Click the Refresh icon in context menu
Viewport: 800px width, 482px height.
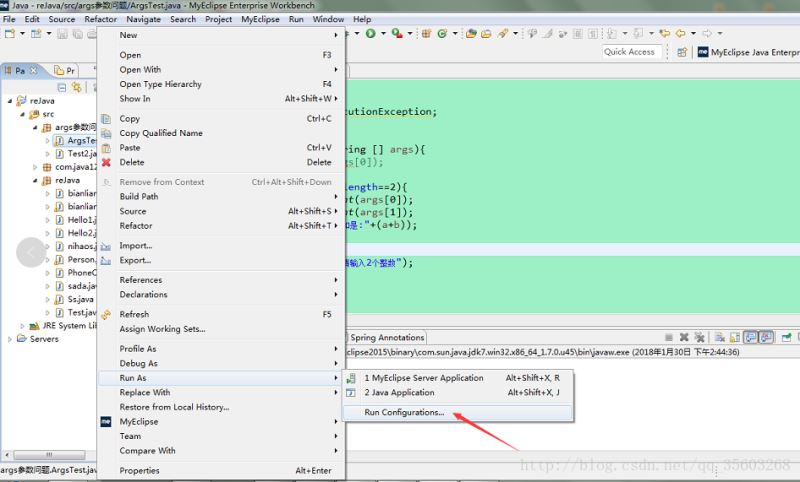point(106,314)
